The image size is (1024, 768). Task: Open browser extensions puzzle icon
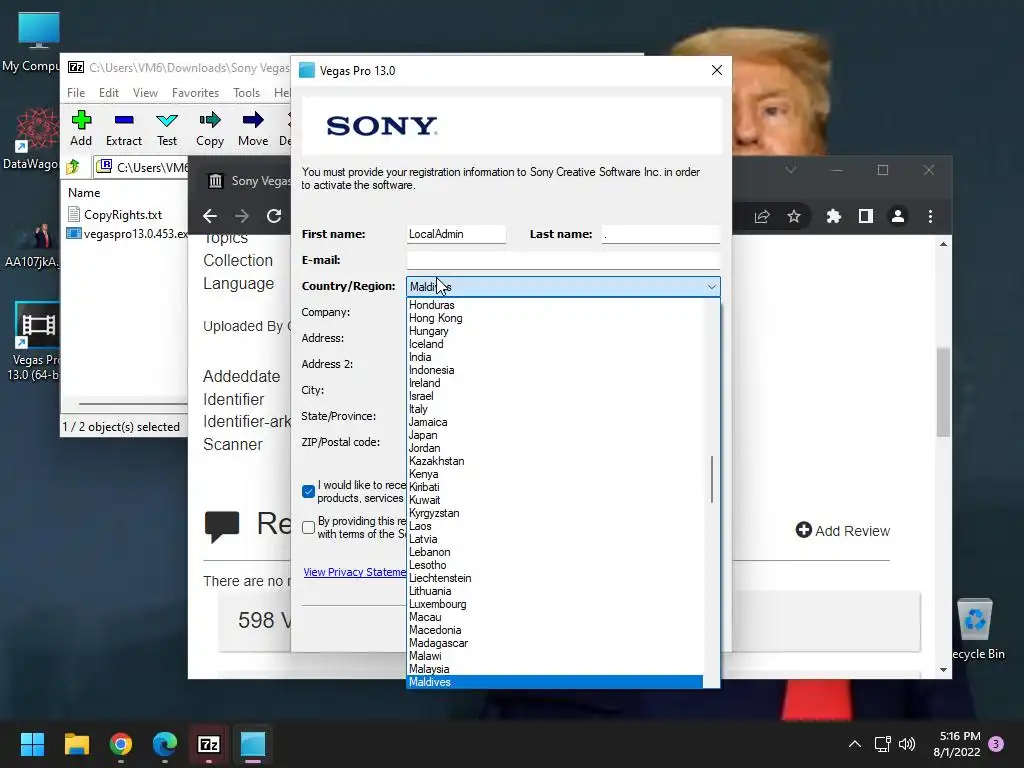coord(833,216)
